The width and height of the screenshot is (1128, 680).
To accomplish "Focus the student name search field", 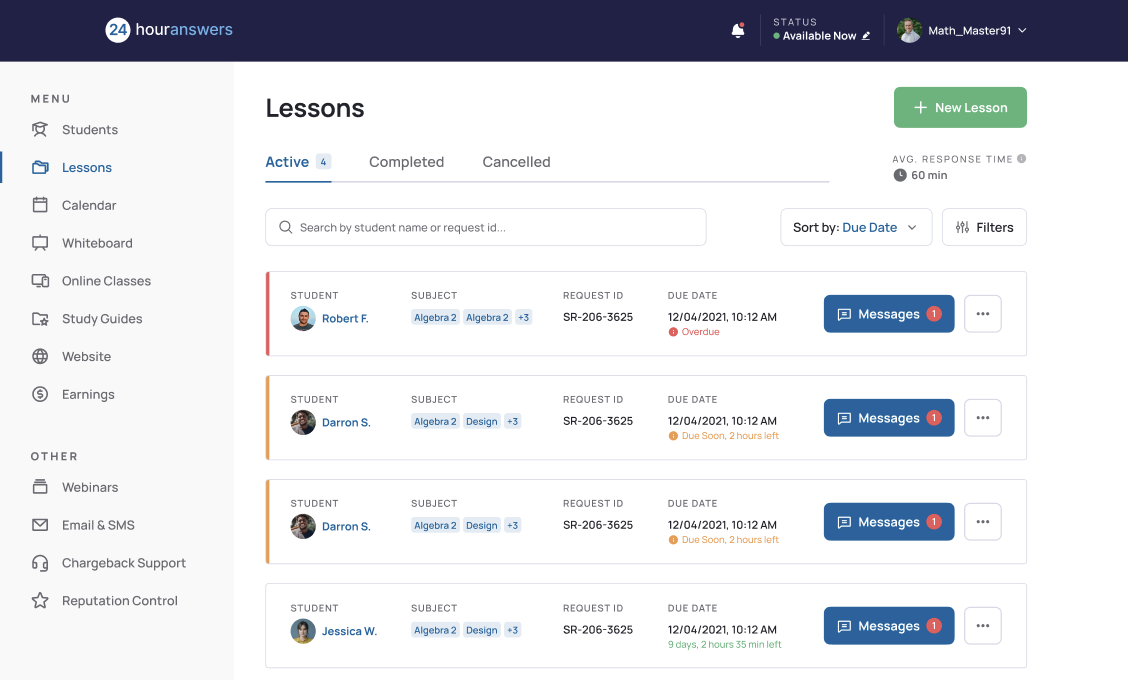I will click(x=486, y=227).
